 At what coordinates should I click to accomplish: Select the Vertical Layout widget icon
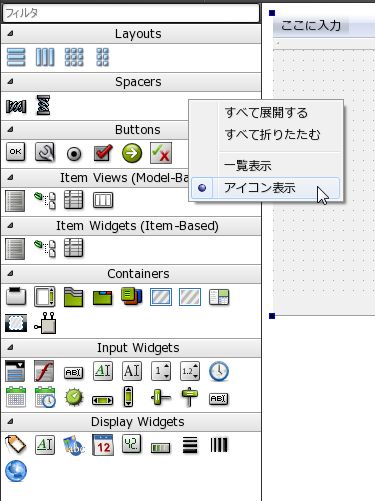16,57
